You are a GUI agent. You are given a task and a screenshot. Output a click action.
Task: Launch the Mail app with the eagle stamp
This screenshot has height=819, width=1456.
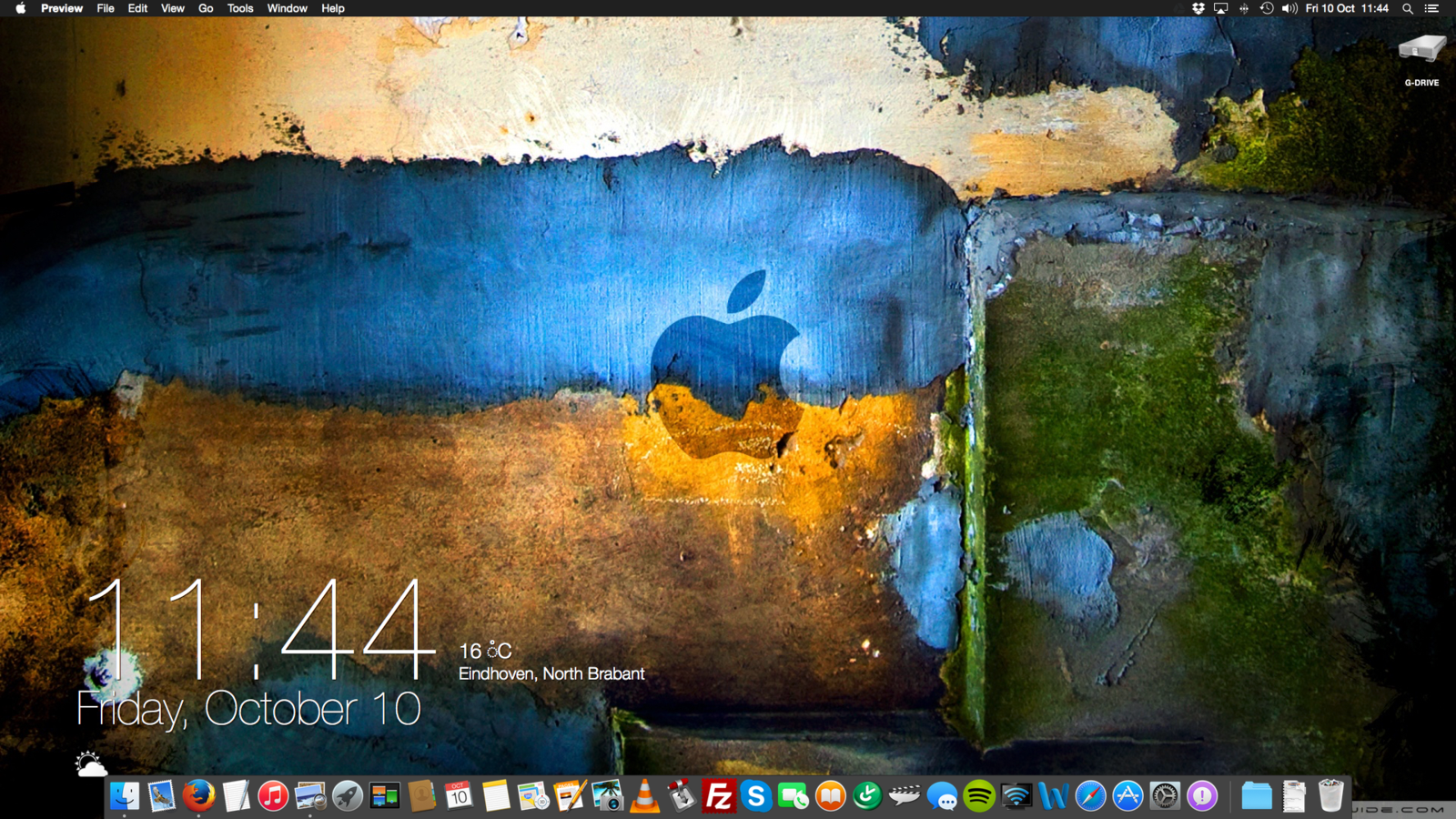162,796
